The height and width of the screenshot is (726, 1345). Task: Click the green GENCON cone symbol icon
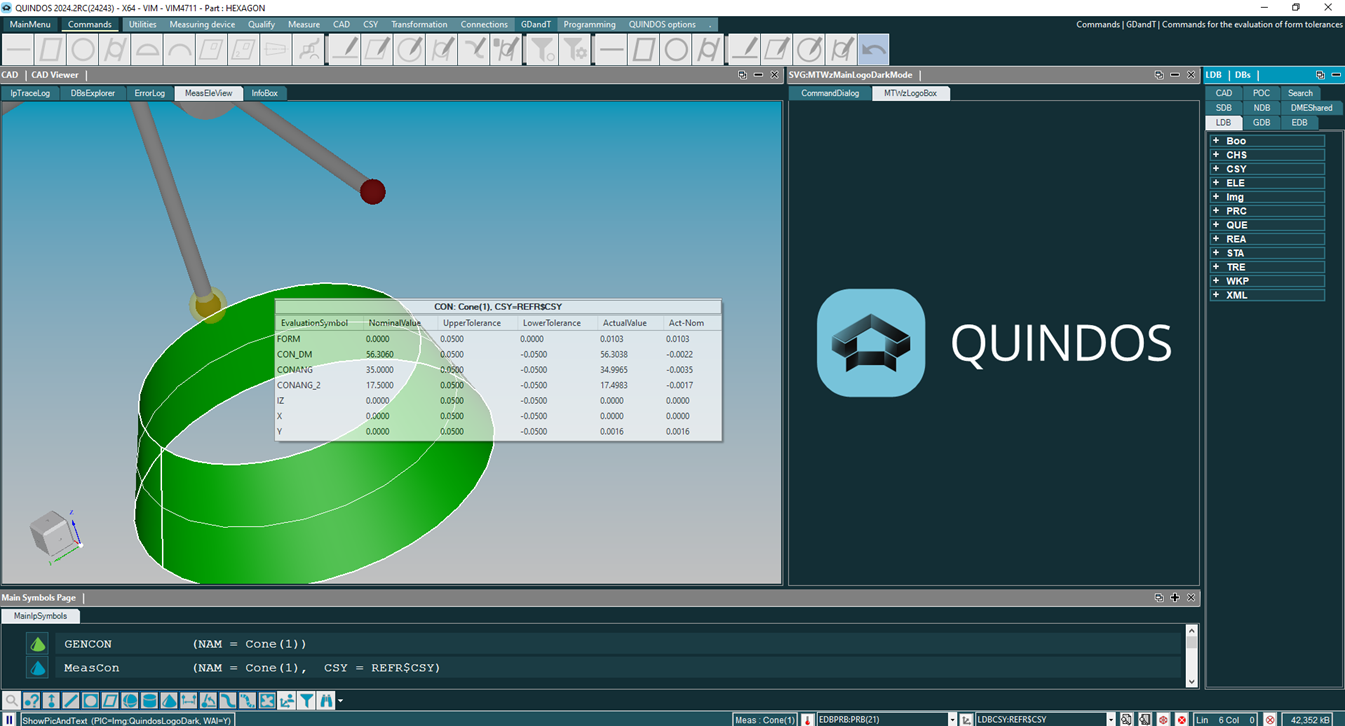pyautogui.click(x=37, y=644)
